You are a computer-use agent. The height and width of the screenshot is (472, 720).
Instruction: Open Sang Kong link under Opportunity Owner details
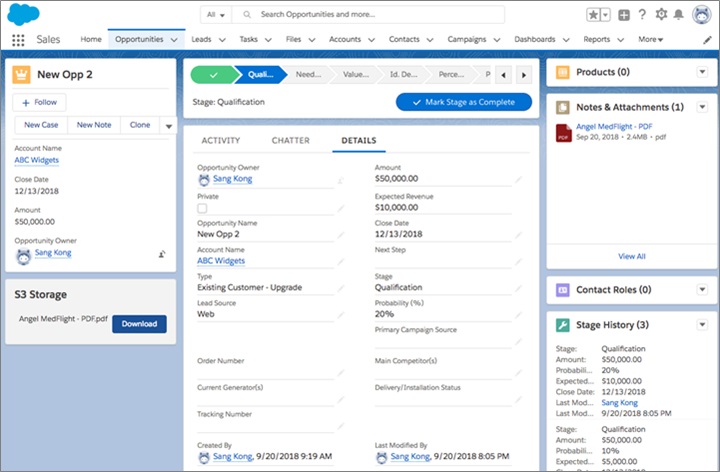(232, 179)
